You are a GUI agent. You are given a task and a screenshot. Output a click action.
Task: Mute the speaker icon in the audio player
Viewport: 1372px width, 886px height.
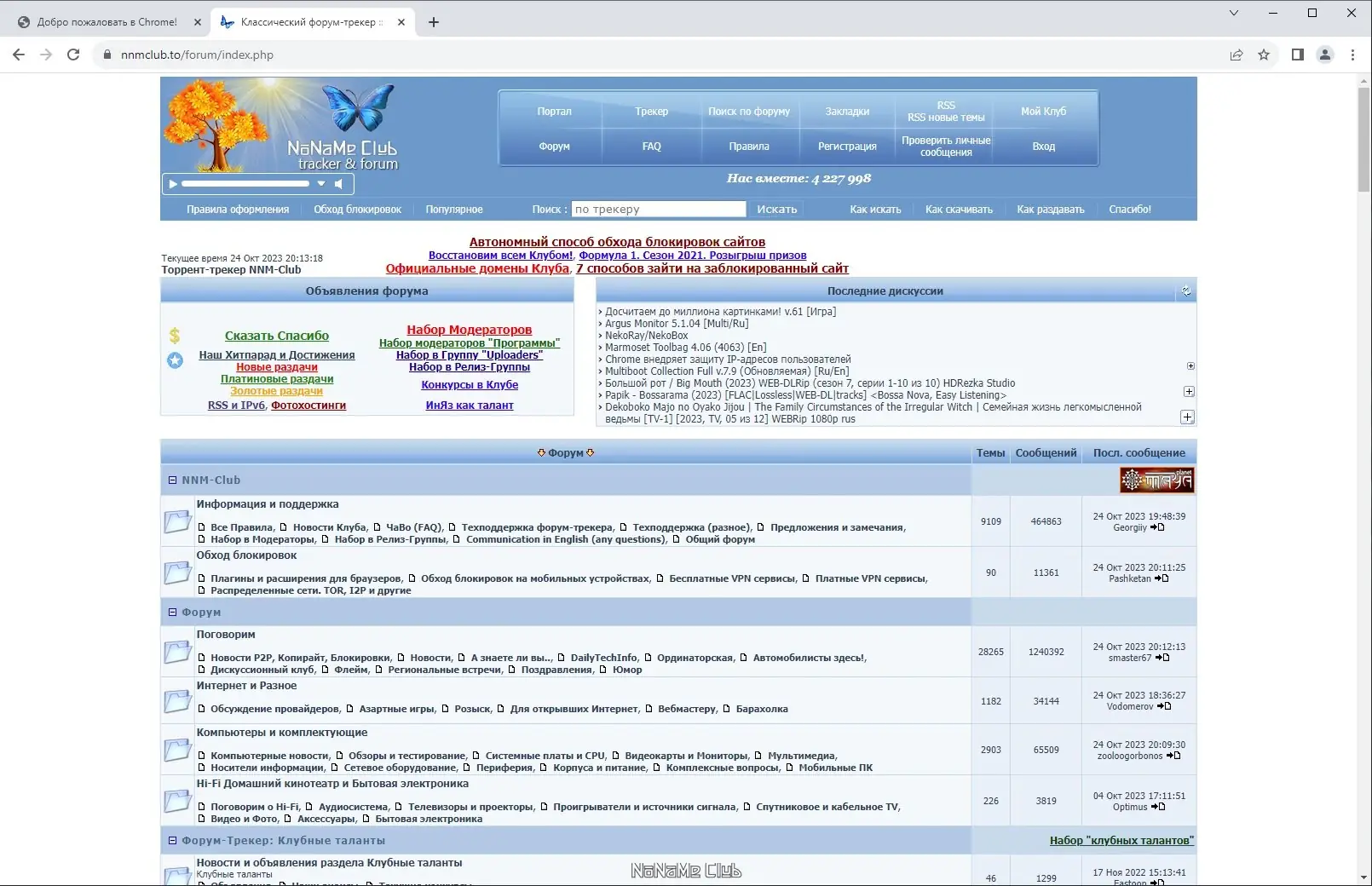tap(338, 183)
